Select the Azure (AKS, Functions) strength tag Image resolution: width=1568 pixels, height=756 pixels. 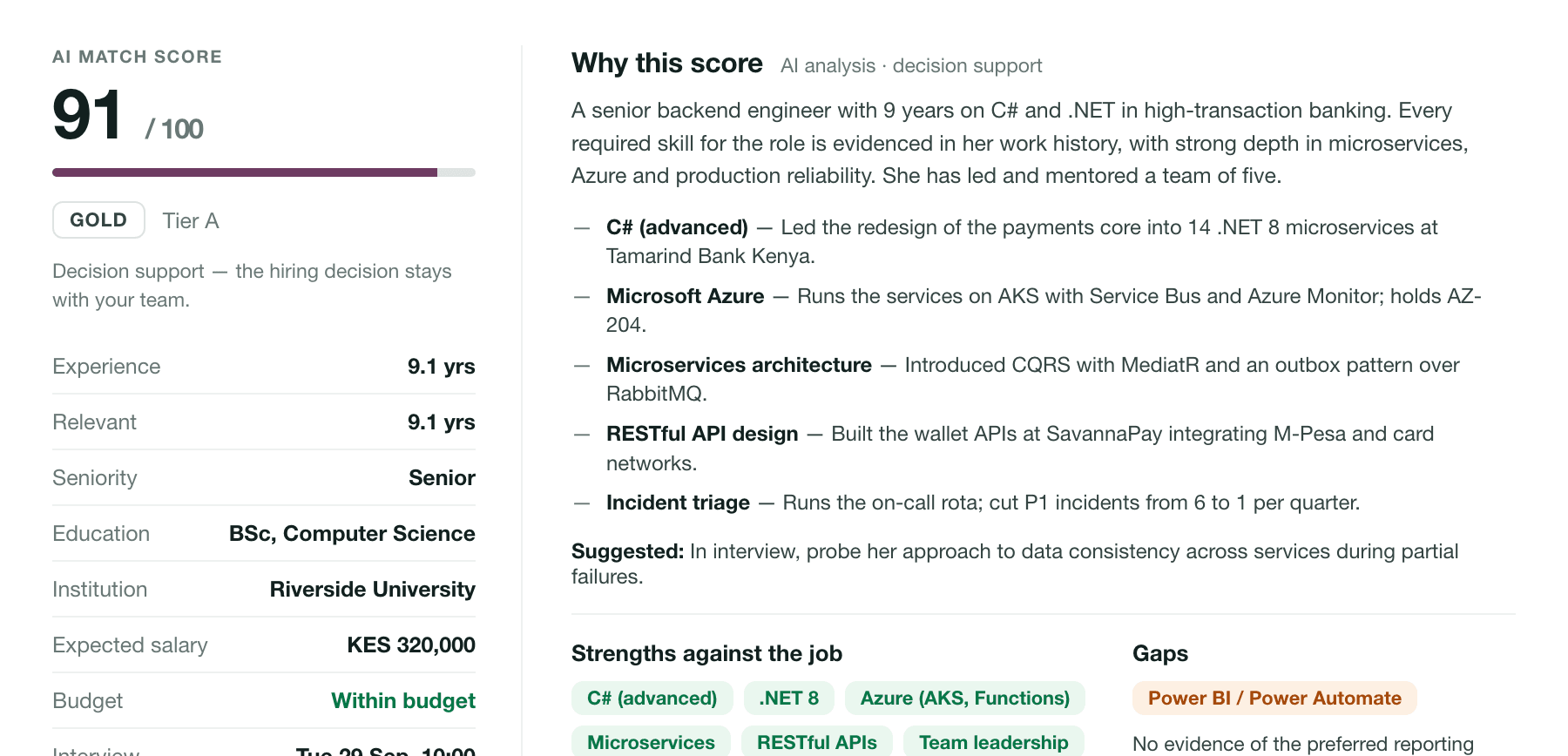click(964, 699)
